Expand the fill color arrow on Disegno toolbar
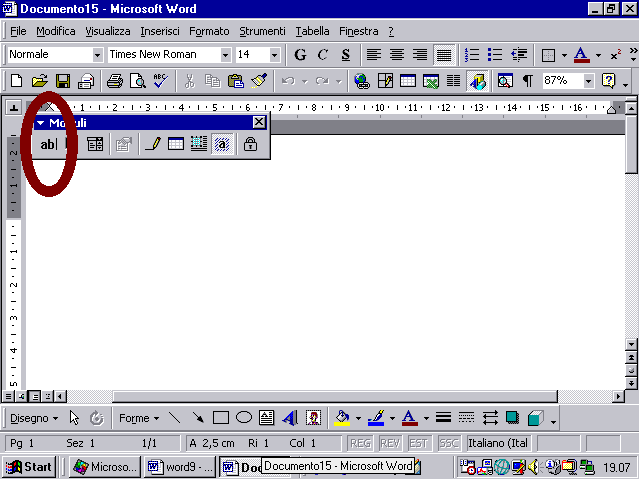This screenshot has height=479, width=639. [358, 418]
